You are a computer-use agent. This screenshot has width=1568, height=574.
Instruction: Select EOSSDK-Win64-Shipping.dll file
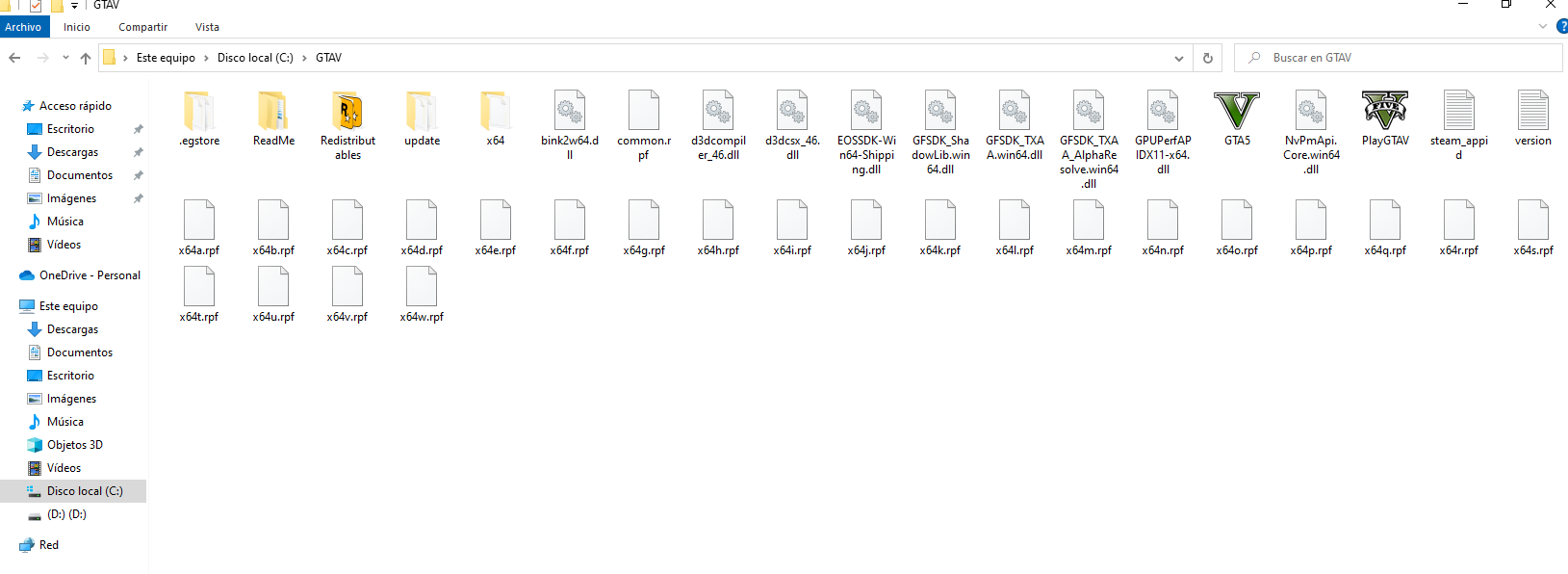point(866,133)
